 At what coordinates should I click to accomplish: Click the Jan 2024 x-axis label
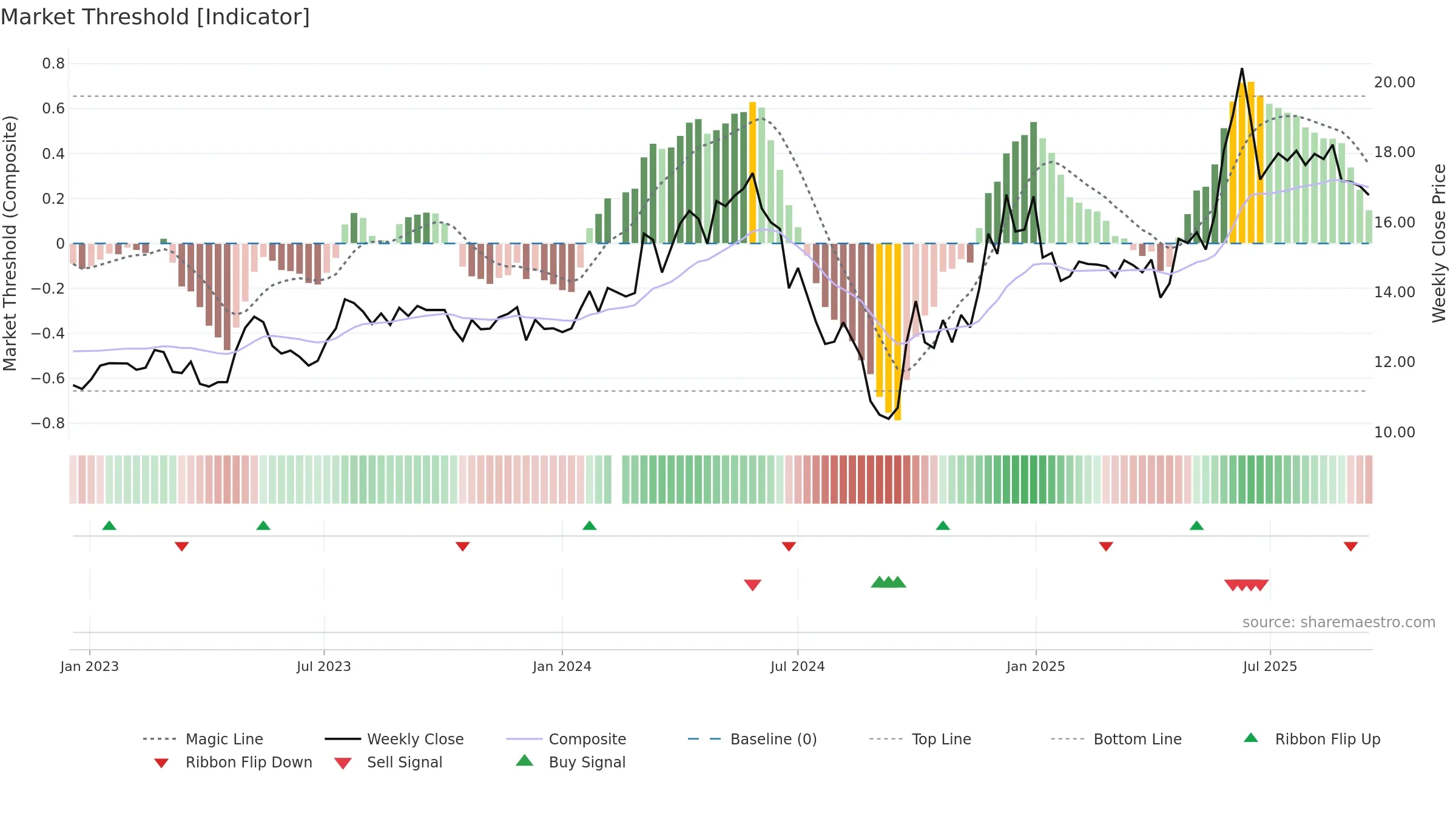click(x=562, y=666)
